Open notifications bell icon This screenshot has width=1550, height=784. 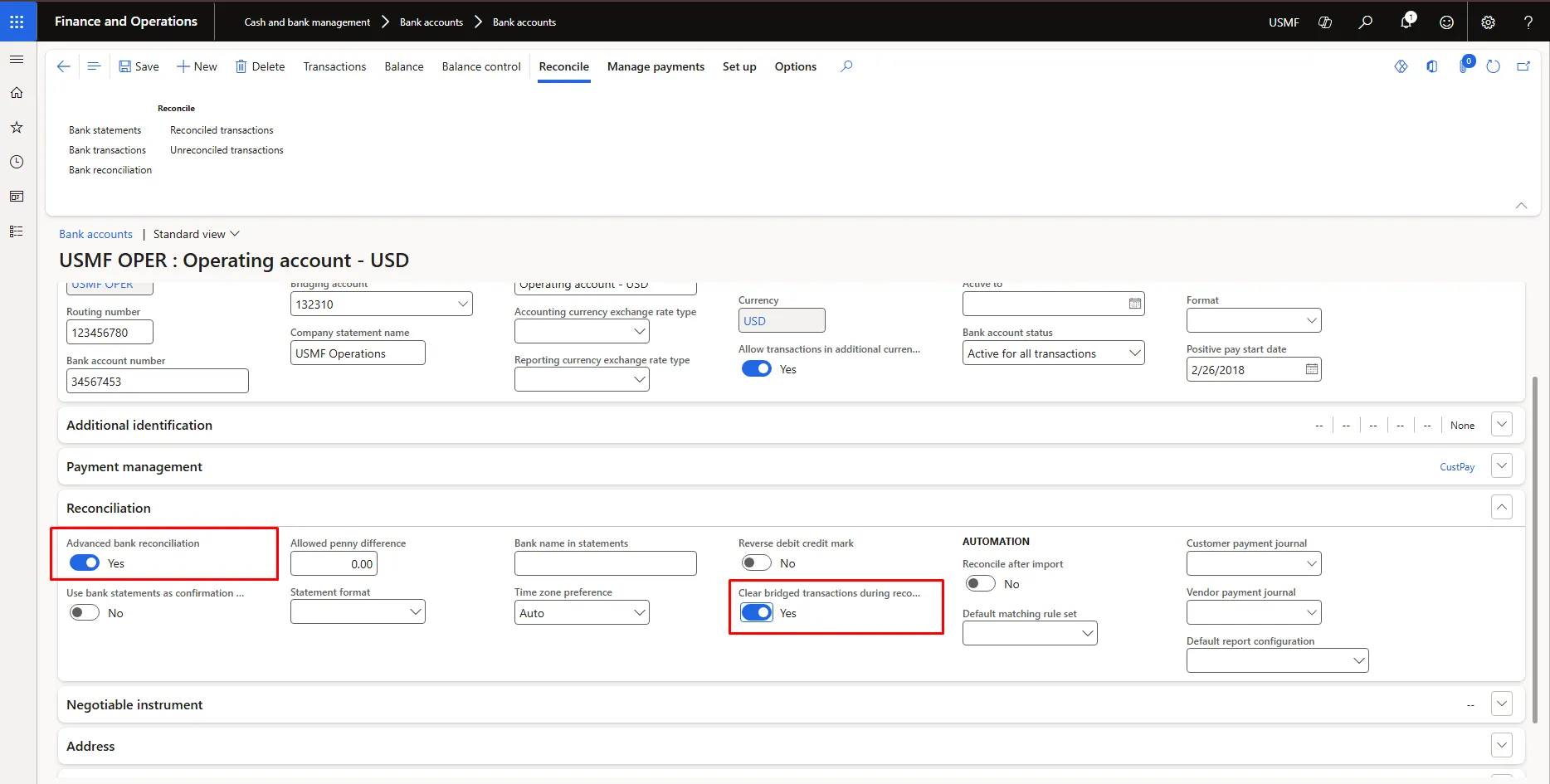pos(1406,22)
